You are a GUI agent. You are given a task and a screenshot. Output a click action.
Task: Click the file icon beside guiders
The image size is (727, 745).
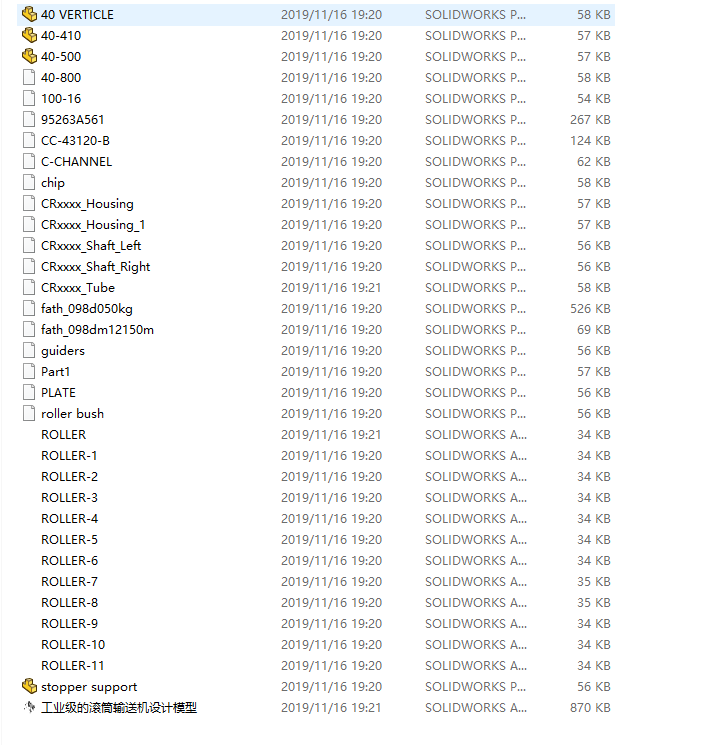pos(29,351)
